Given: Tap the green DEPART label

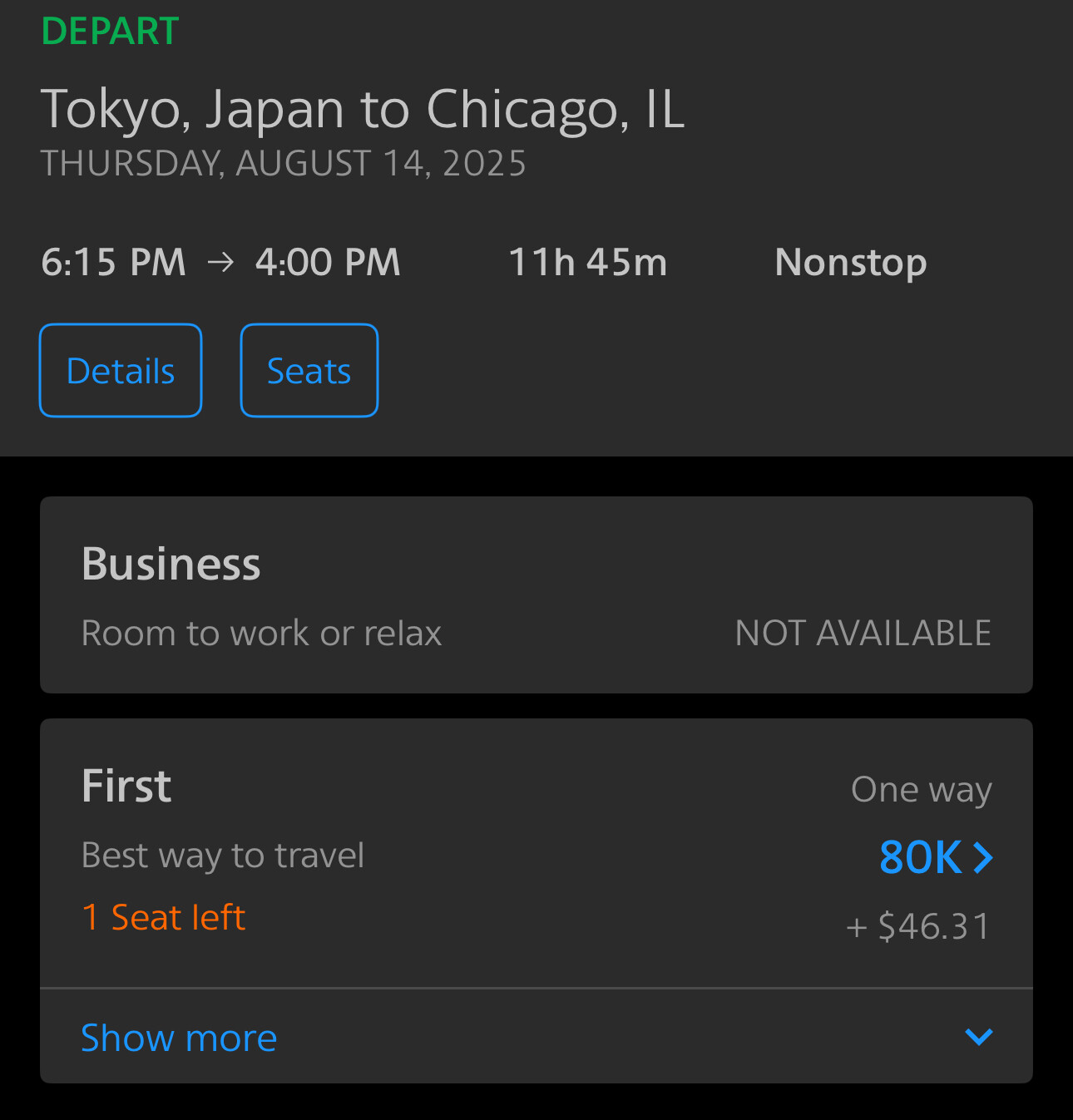Looking at the screenshot, I should point(110,32).
